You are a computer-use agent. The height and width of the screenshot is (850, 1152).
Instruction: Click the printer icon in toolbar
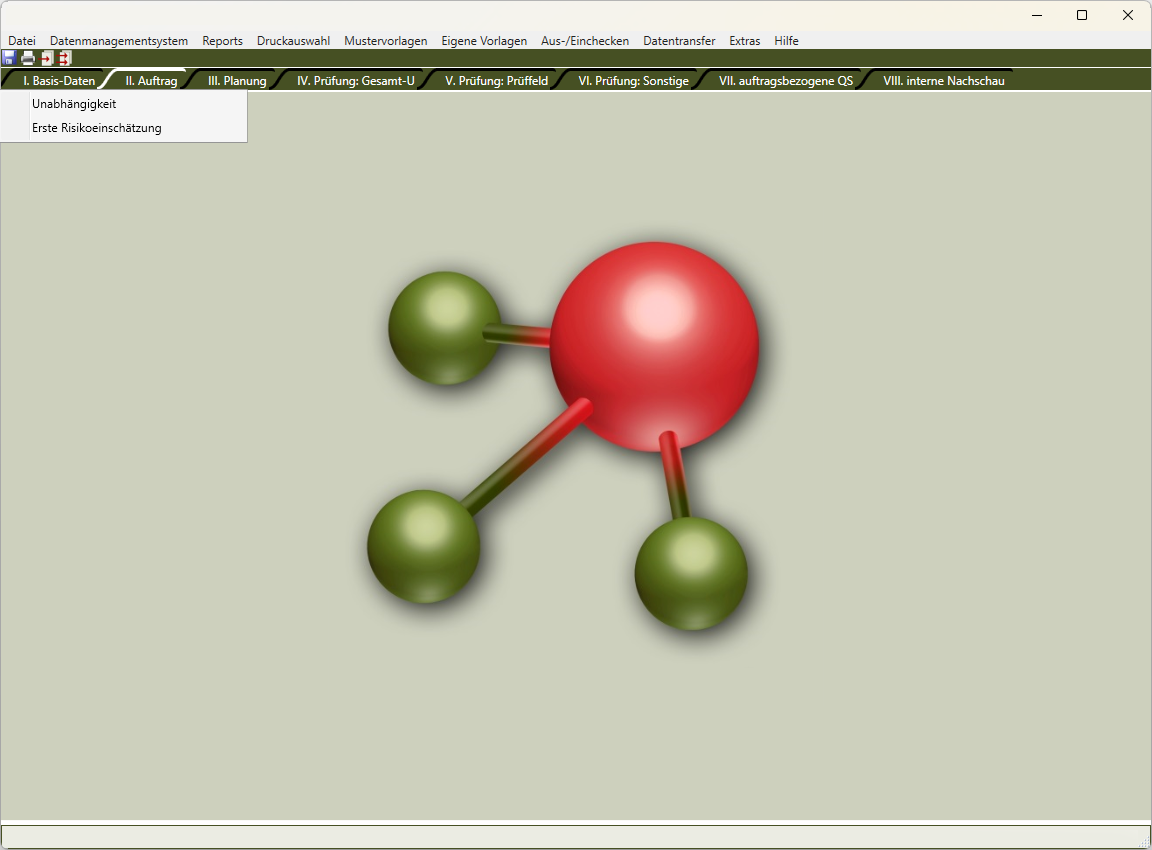click(28, 58)
